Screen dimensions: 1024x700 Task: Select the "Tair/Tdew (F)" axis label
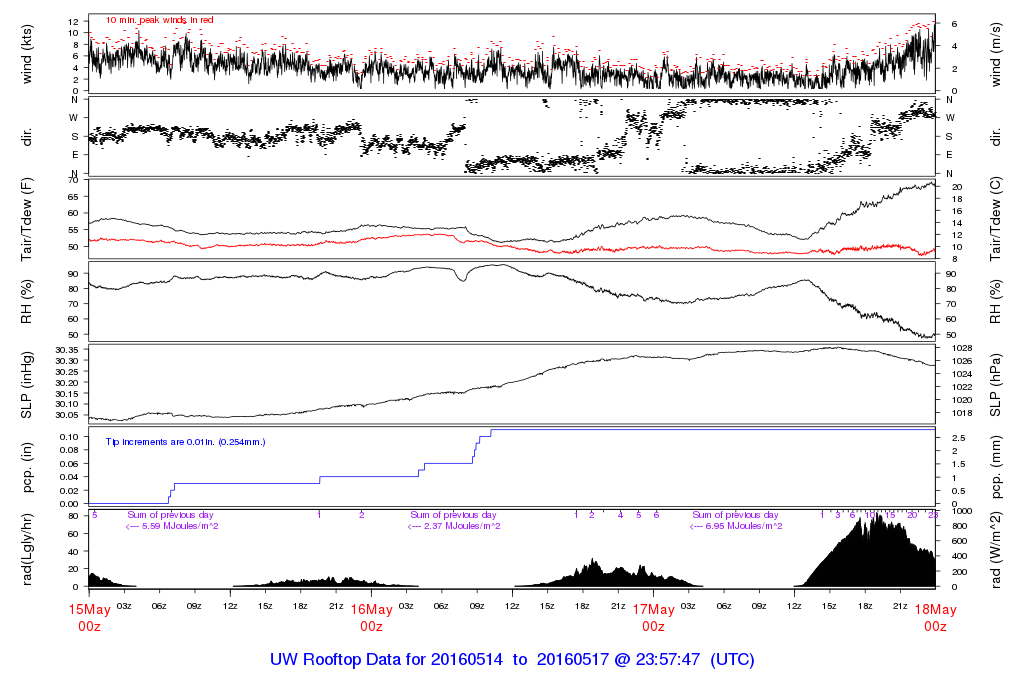pyautogui.click(x=27, y=219)
